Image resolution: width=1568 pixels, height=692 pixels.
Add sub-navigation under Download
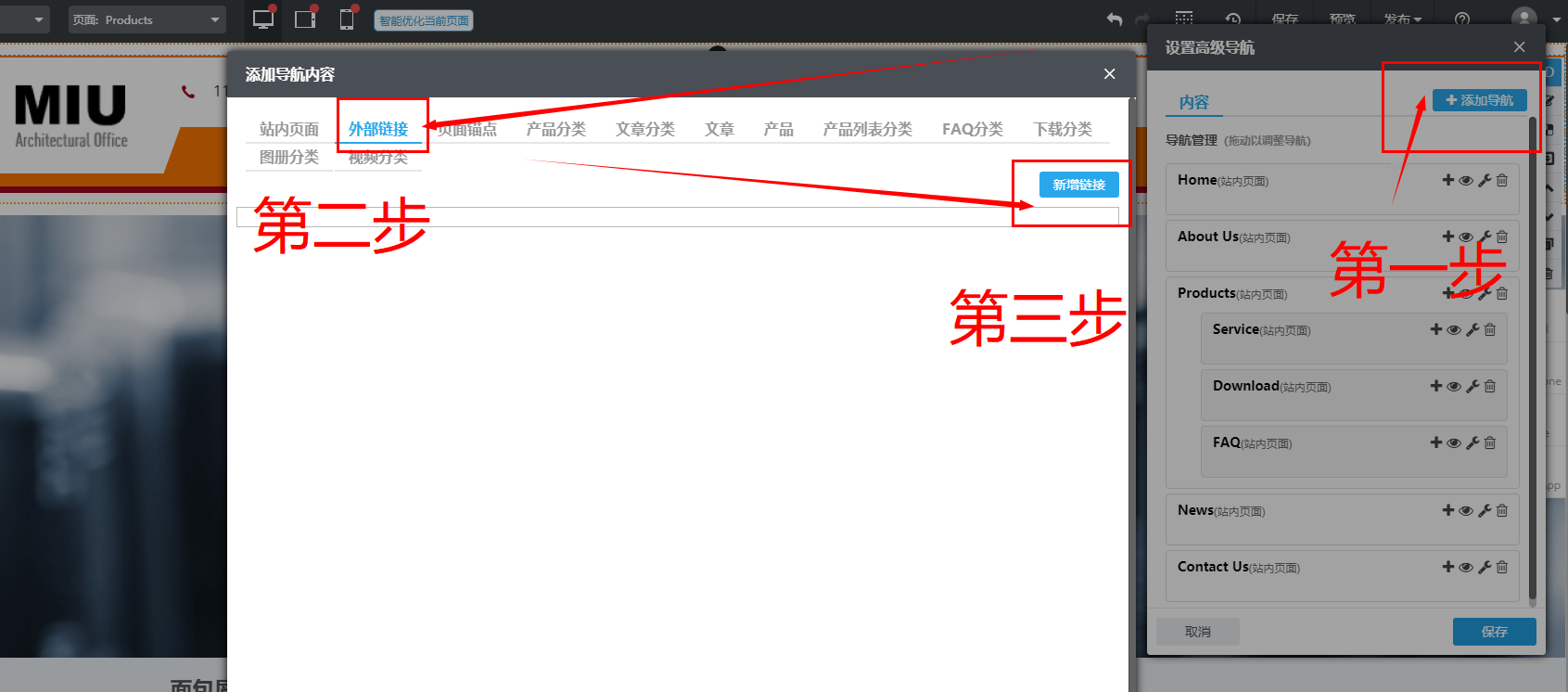tap(1436, 386)
